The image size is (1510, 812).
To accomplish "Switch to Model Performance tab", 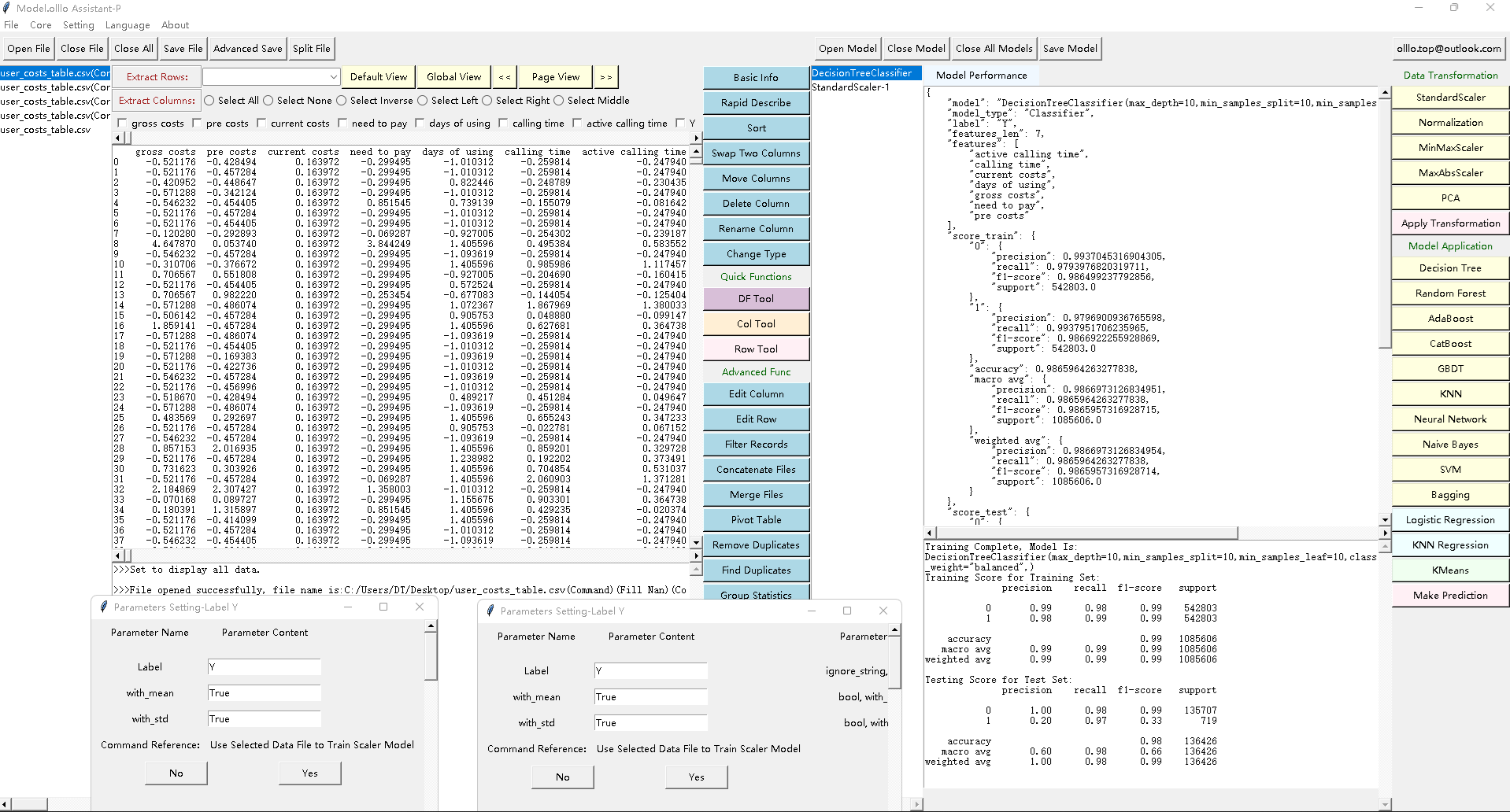I will coord(981,75).
